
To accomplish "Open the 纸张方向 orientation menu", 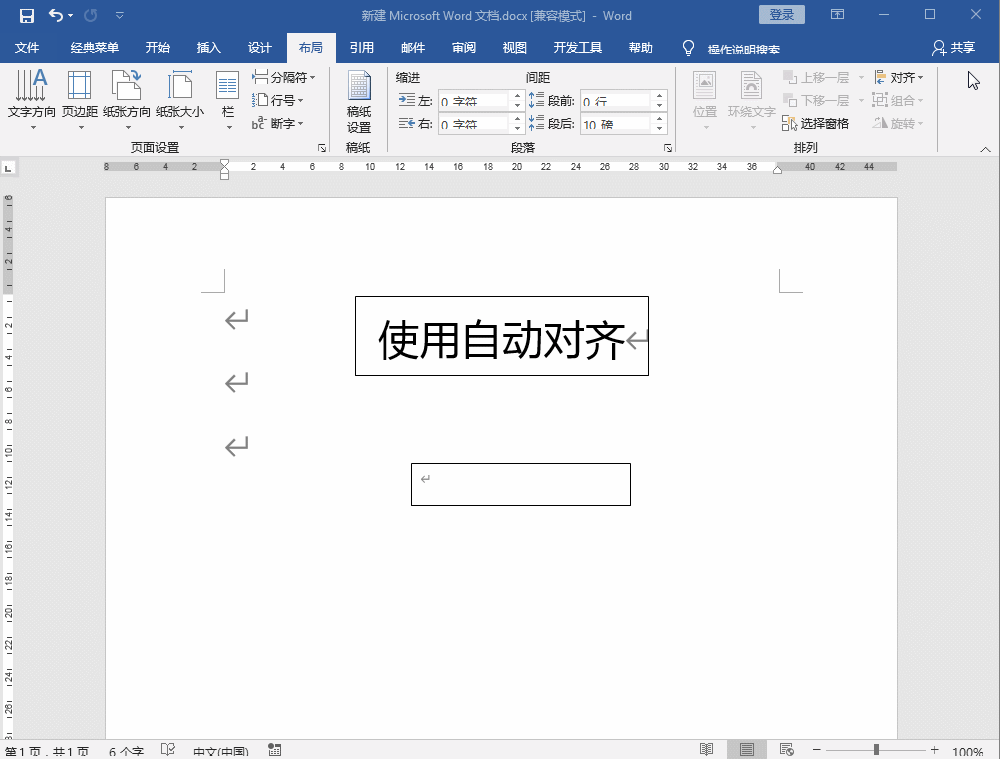I will click(x=127, y=99).
